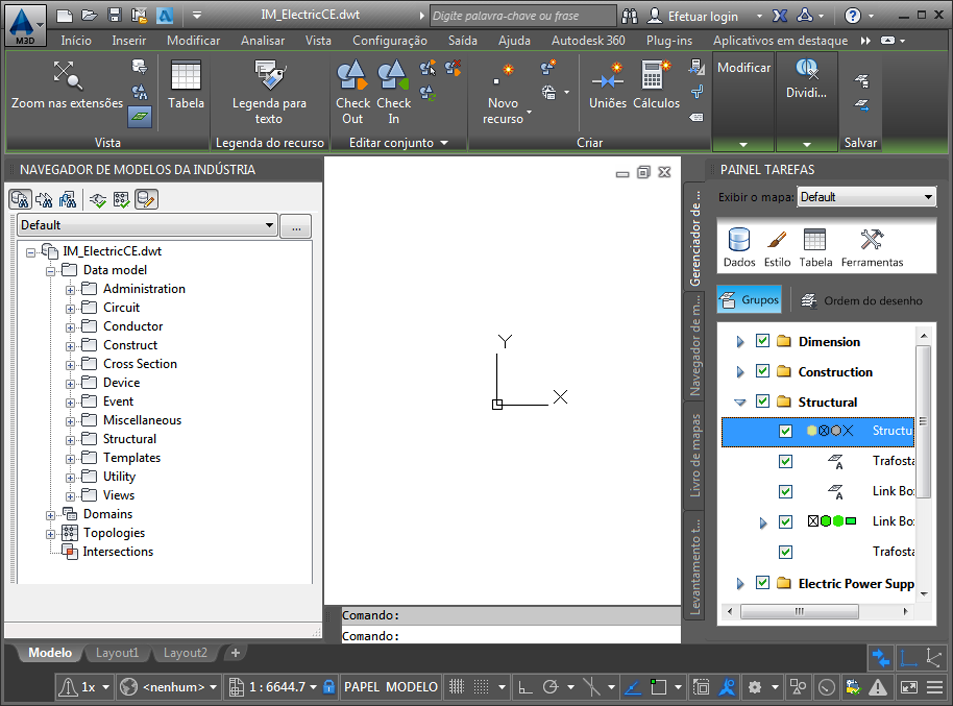Viewport: 953px width, 706px height.
Task: Click the workspace gear icon in status bar
Action: [x=754, y=687]
